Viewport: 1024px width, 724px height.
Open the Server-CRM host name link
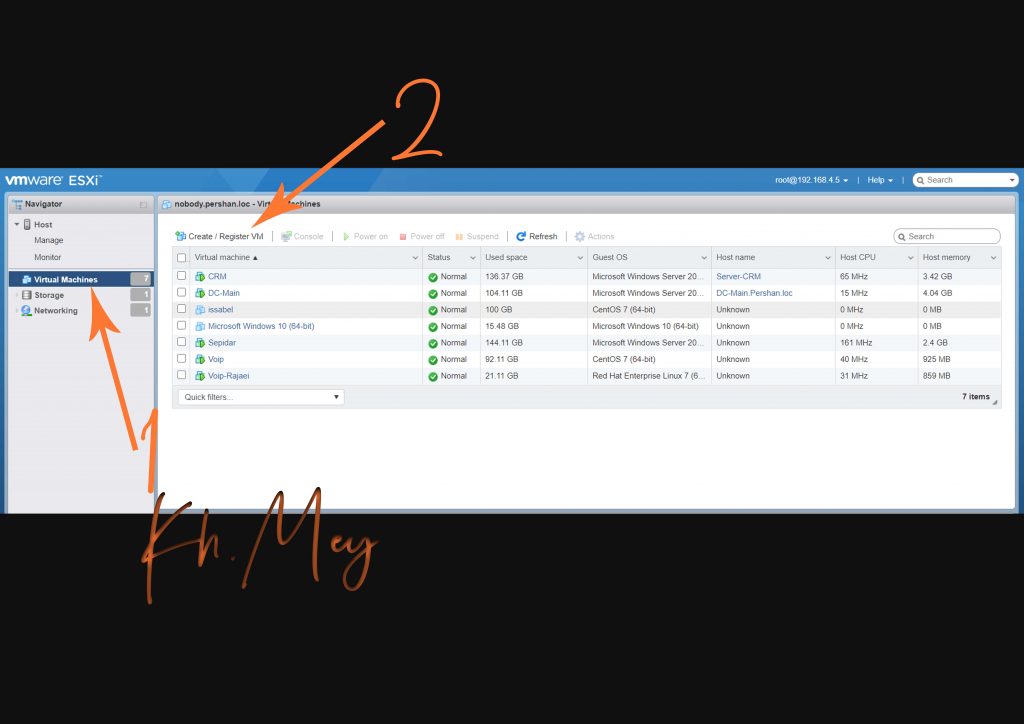pos(739,277)
